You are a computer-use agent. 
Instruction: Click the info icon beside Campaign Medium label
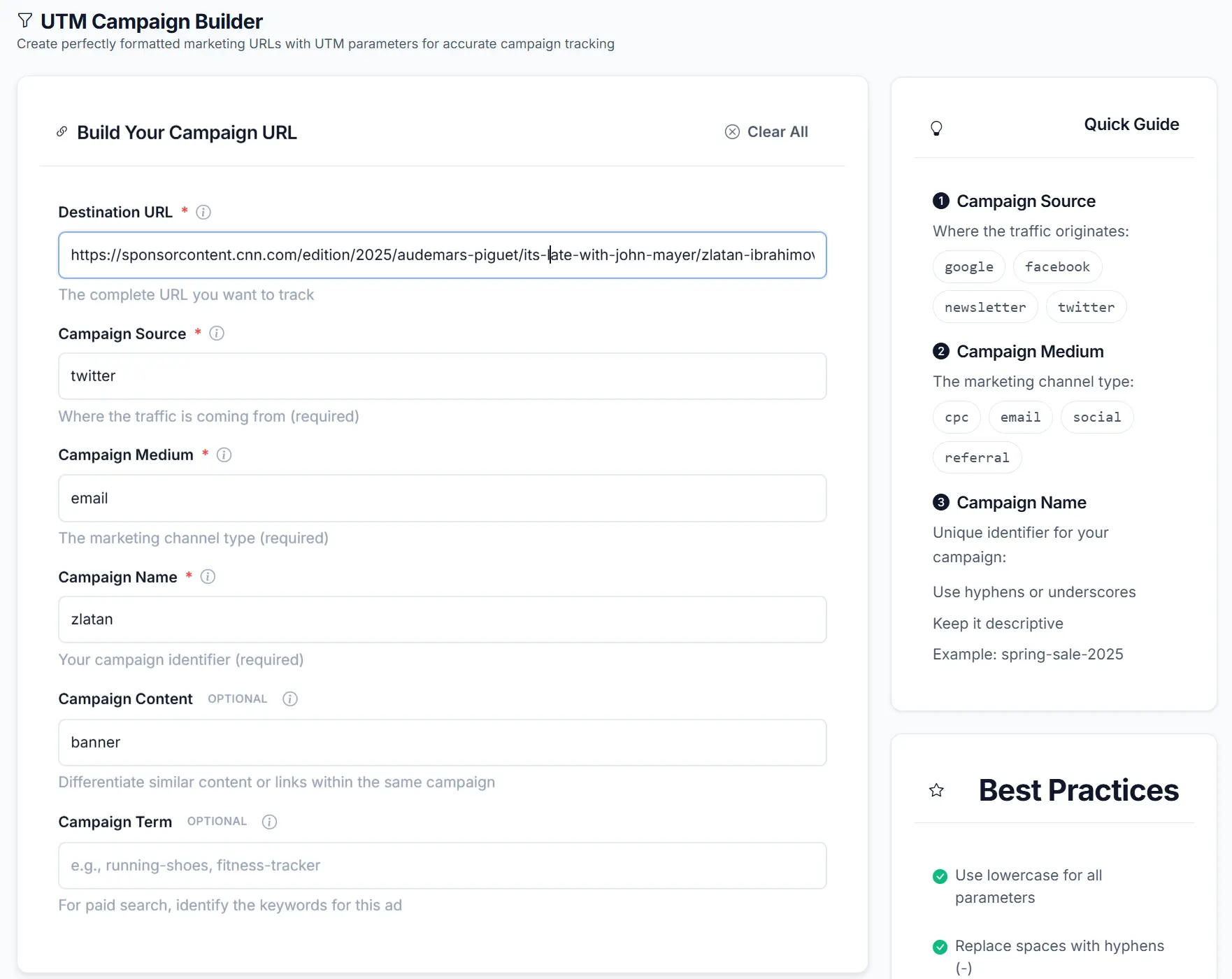224,455
